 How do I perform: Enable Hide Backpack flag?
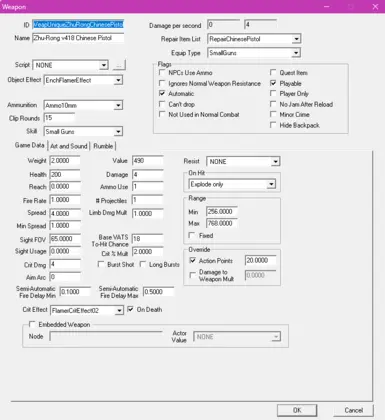[273, 125]
